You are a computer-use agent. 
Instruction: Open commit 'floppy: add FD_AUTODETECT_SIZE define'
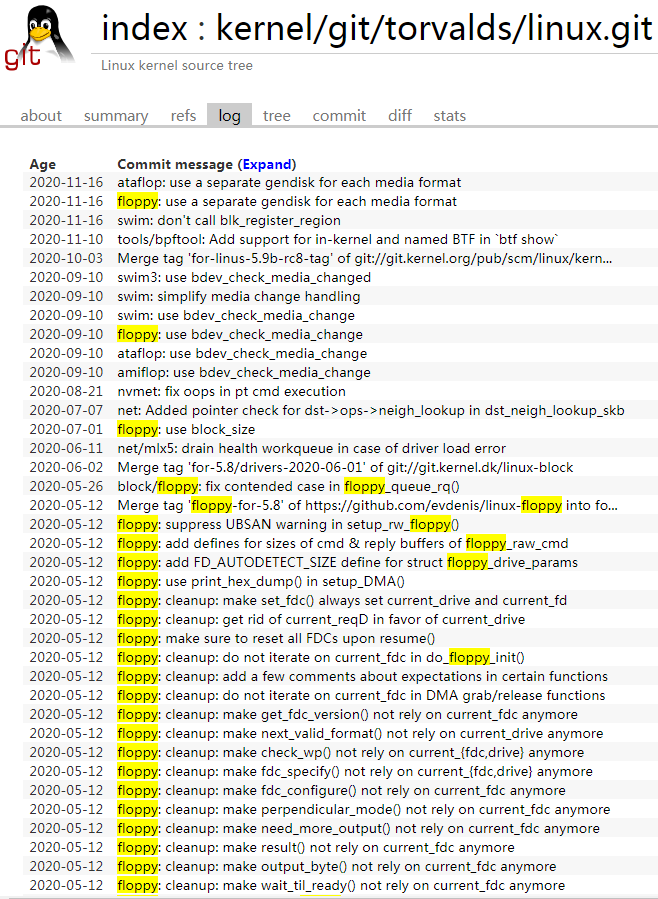pos(347,561)
